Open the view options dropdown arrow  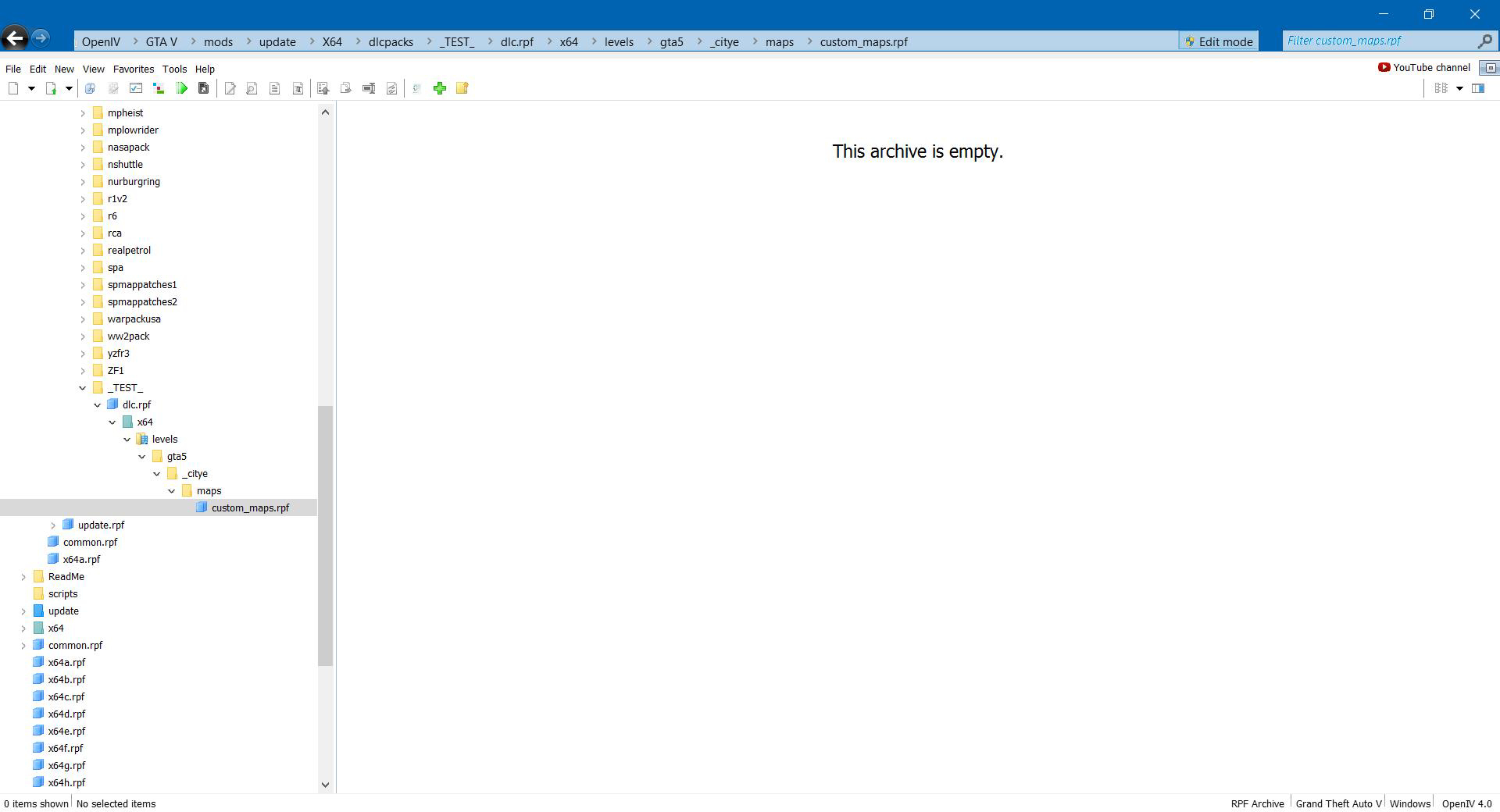coord(1459,88)
